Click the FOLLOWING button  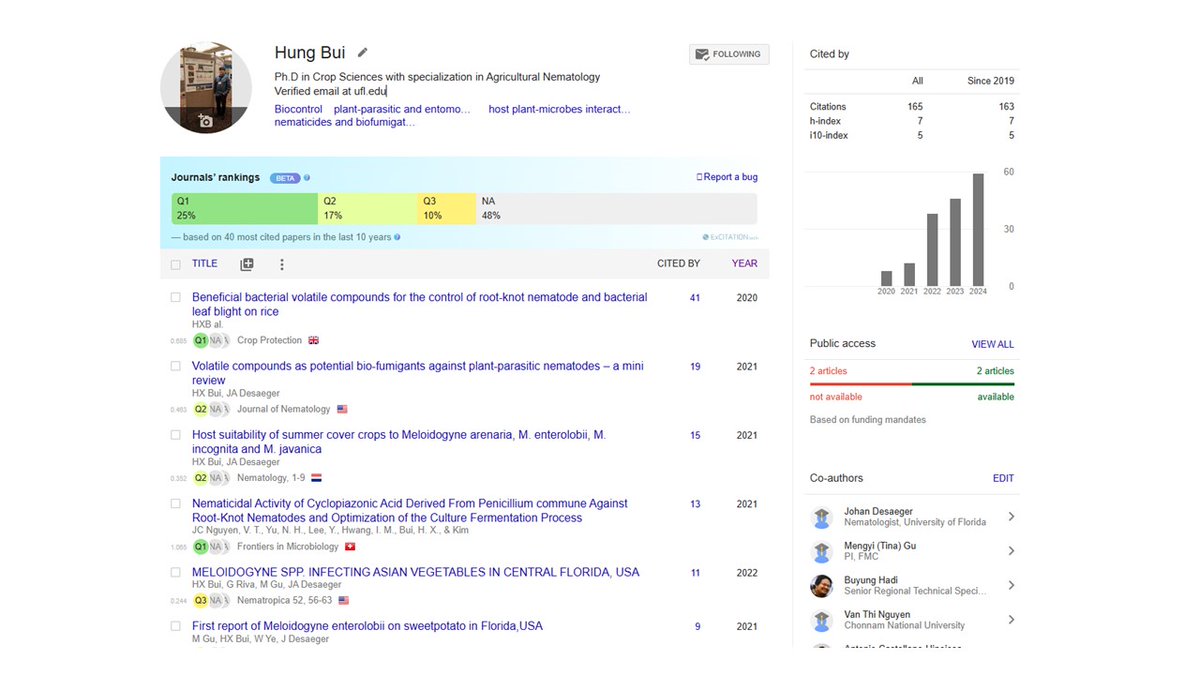click(x=729, y=54)
